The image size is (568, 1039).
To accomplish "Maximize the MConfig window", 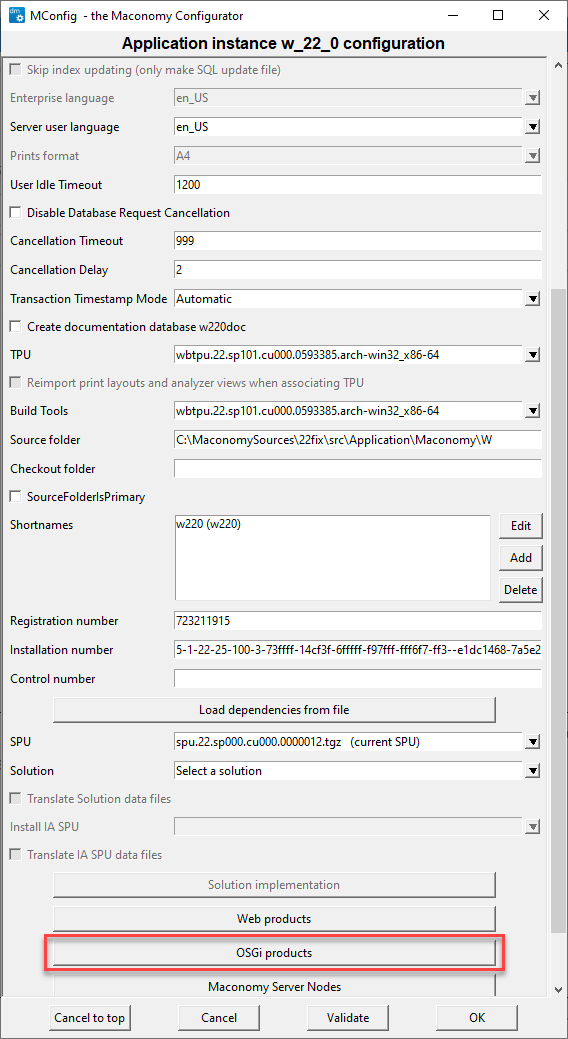I will pos(498,15).
